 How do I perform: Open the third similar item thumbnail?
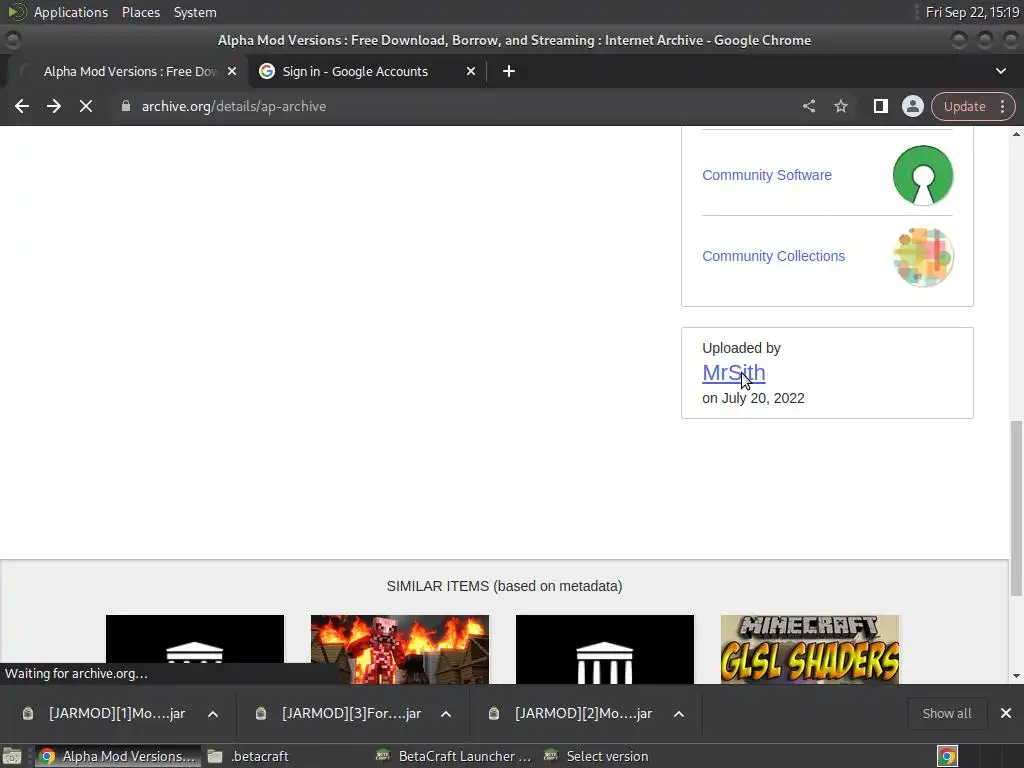[605, 649]
